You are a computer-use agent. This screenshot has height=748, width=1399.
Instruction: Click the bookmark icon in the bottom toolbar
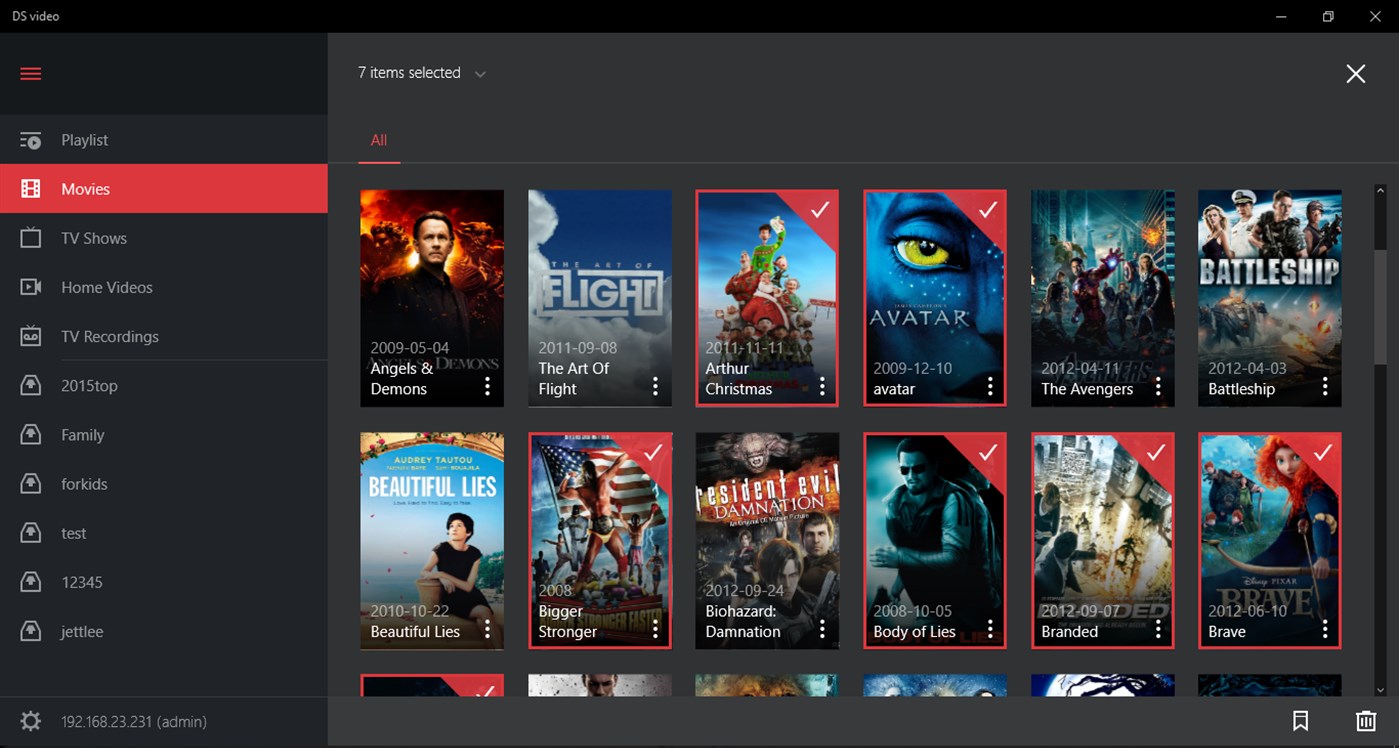(1301, 721)
